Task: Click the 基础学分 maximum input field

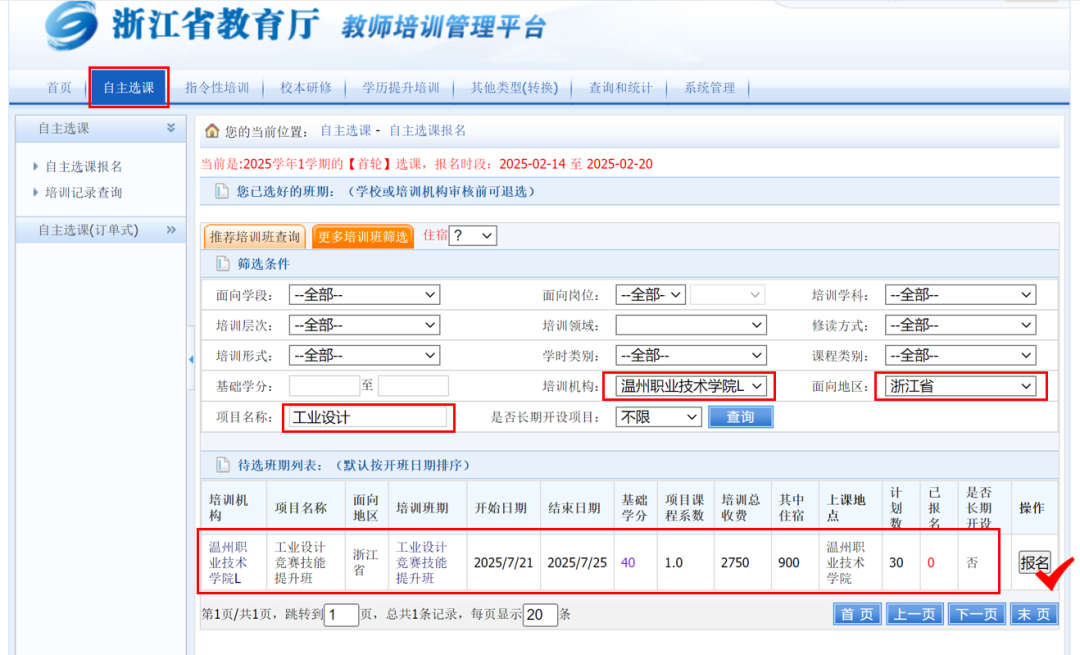Action: click(x=413, y=386)
